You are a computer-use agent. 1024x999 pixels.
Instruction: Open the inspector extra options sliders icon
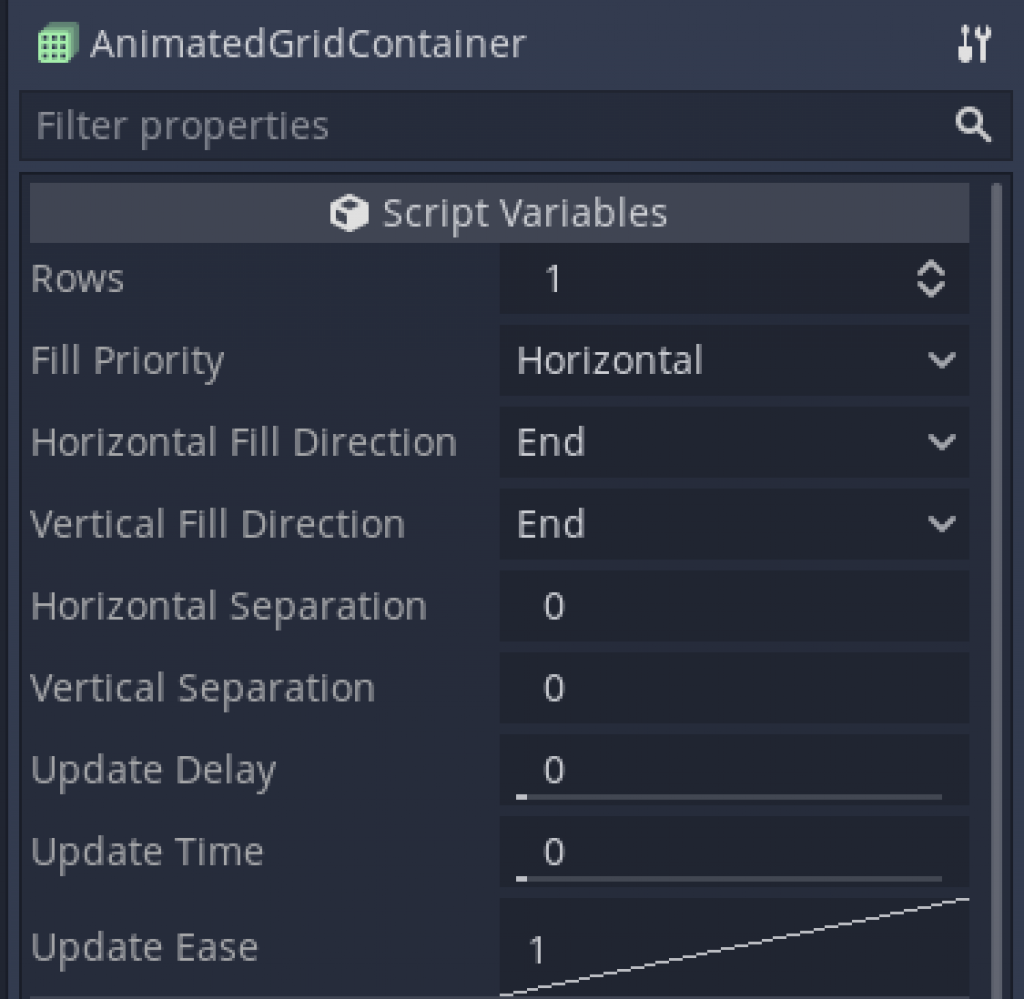tap(974, 44)
